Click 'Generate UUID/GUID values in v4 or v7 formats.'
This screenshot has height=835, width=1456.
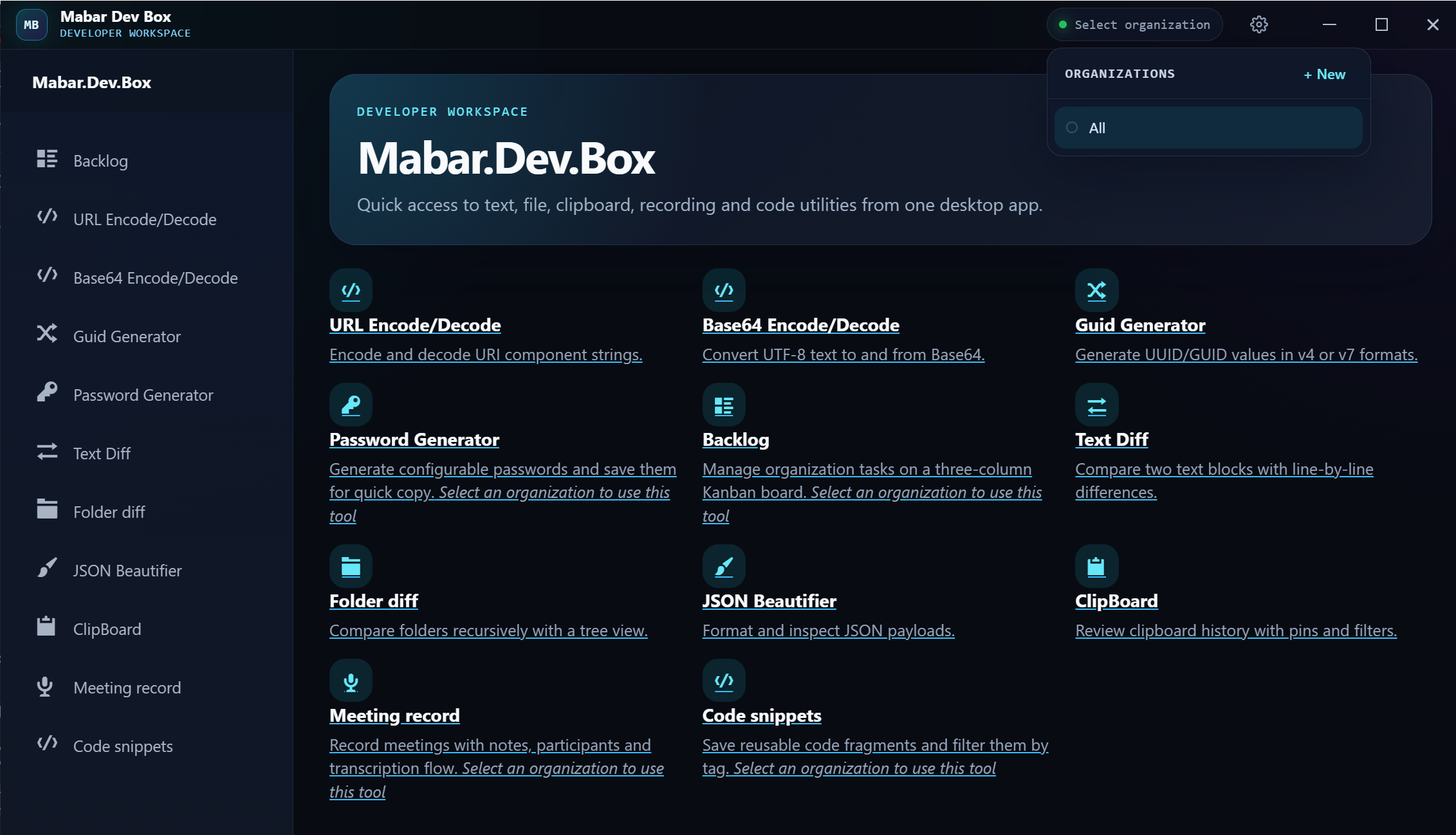tap(1246, 354)
